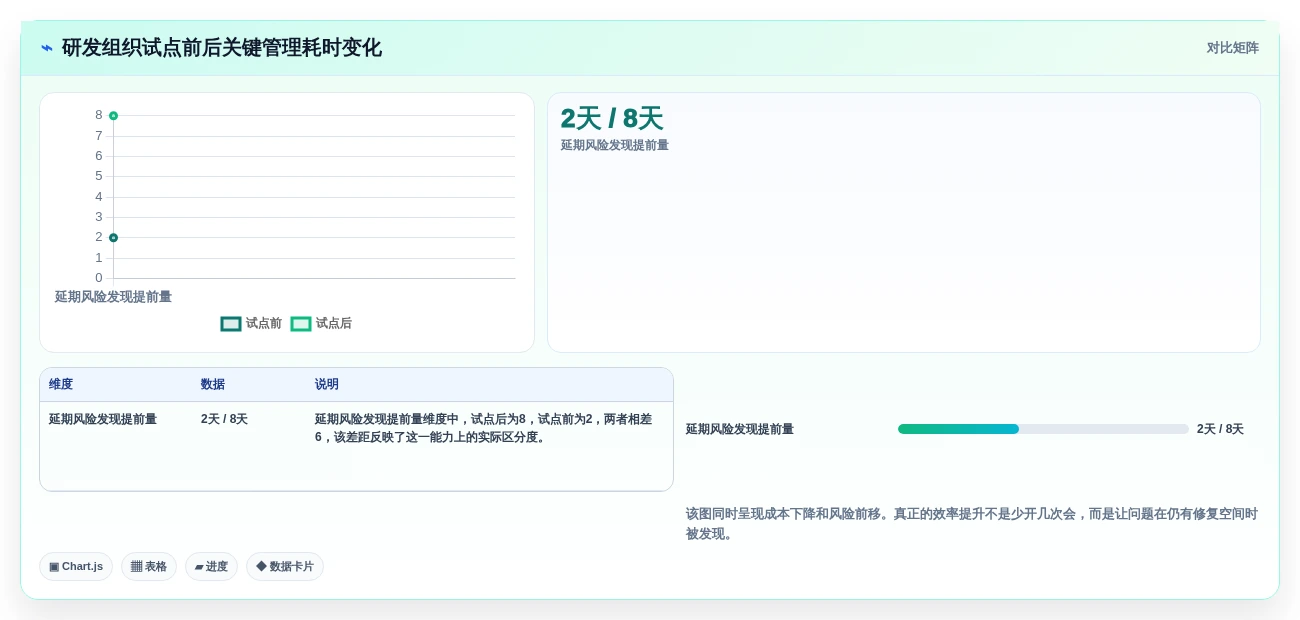Image resolution: width=1300 pixels, height=620 pixels.
Task: Click the 延期风险发现提前量 table row label
Action: [x=103, y=420]
